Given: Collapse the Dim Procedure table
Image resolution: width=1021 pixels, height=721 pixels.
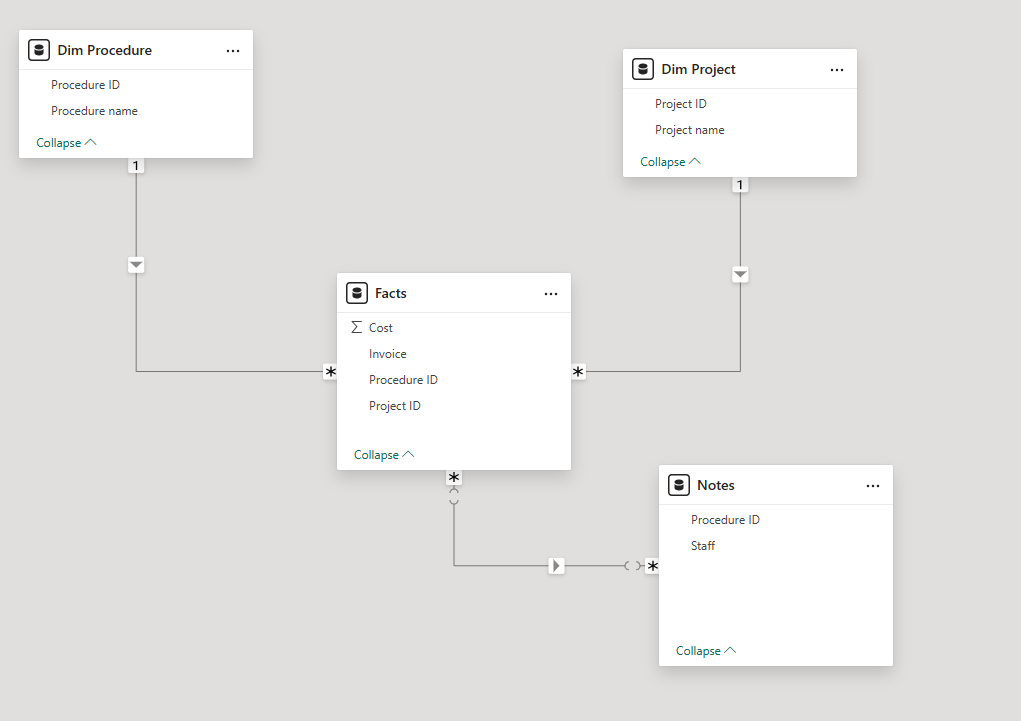Looking at the screenshot, I should [x=66, y=143].
